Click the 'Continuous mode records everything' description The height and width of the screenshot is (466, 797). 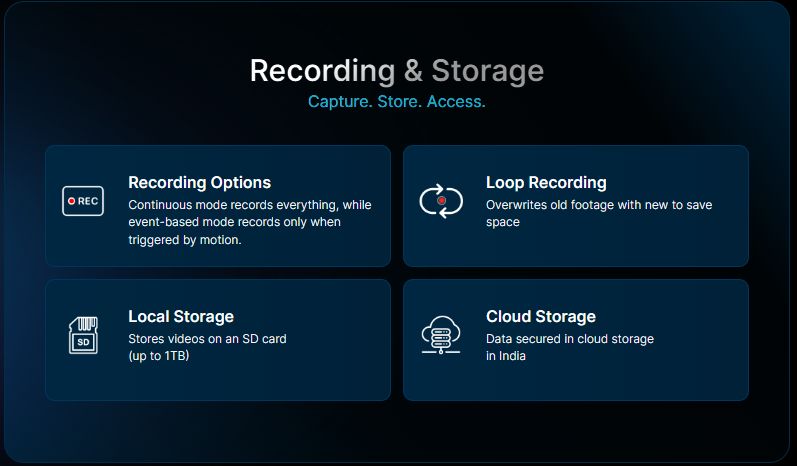click(x=250, y=222)
